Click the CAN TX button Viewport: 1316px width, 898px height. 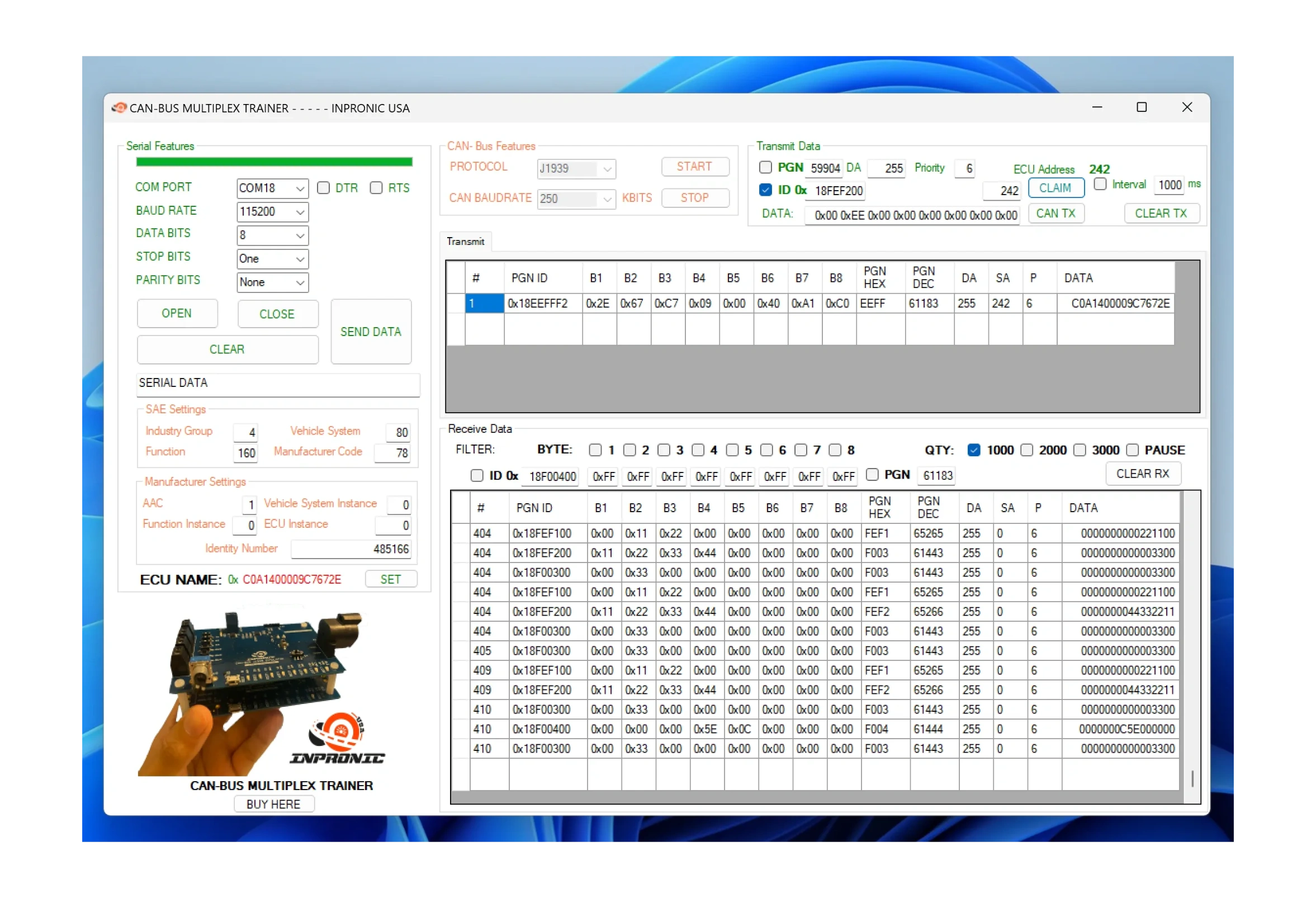(x=1055, y=214)
